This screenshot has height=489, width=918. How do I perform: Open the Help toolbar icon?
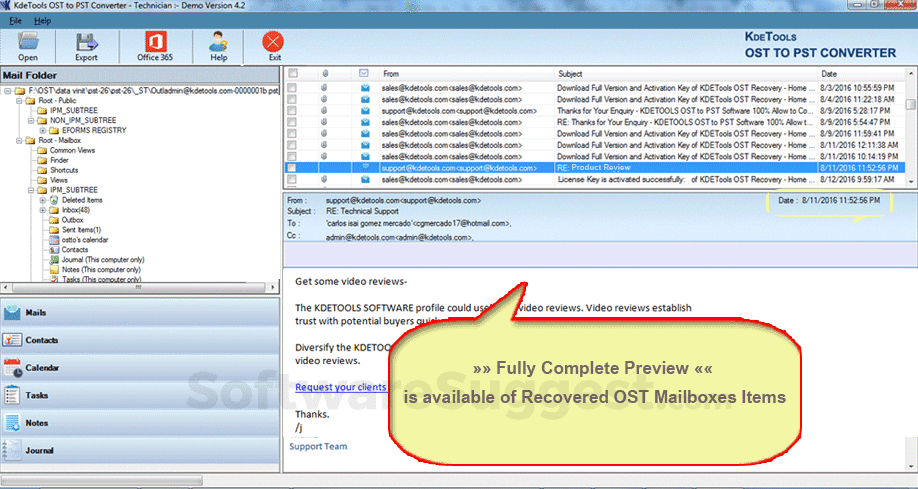click(x=218, y=42)
